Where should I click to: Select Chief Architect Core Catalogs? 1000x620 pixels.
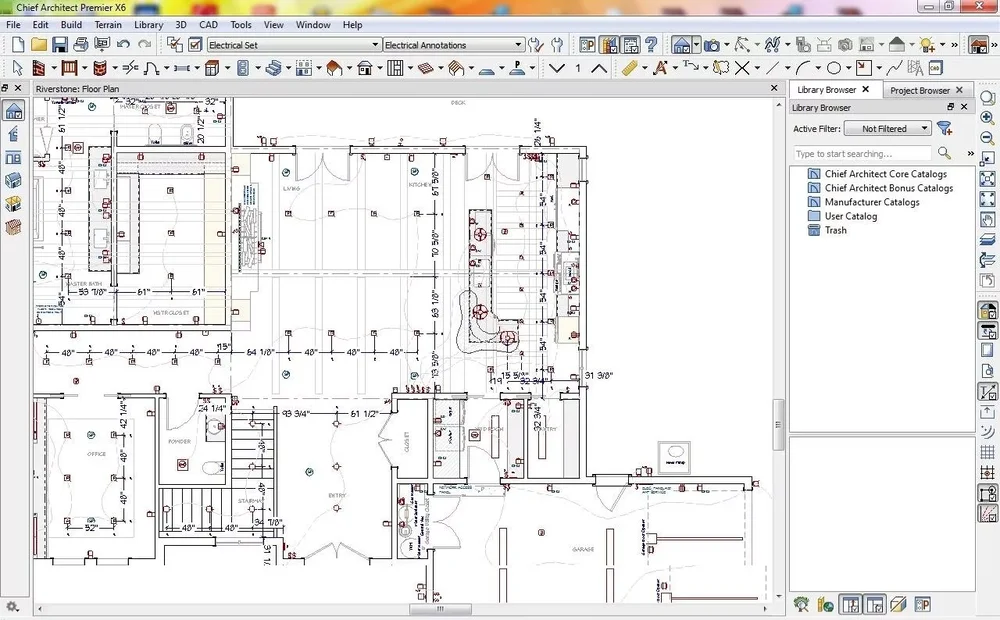(x=885, y=174)
